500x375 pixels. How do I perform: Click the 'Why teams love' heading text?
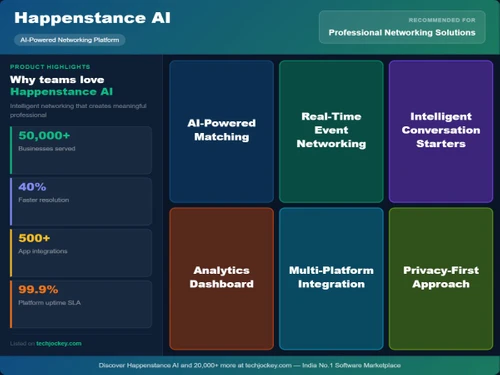click(x=57, y=80)
